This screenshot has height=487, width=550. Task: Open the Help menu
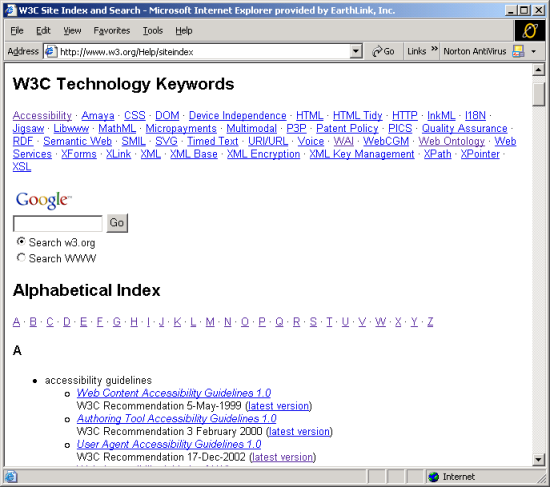184,31
